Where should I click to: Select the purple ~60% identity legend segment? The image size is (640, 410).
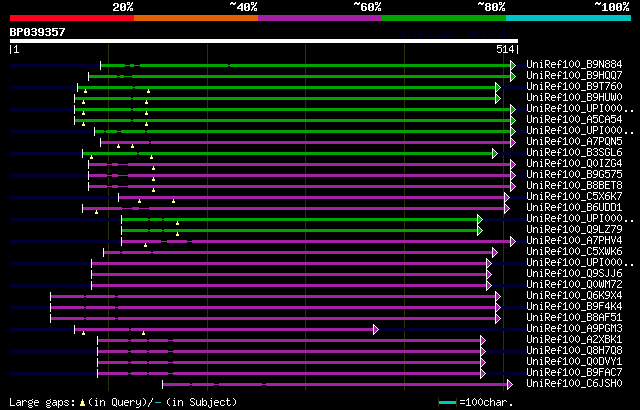[x=320, y=18]
